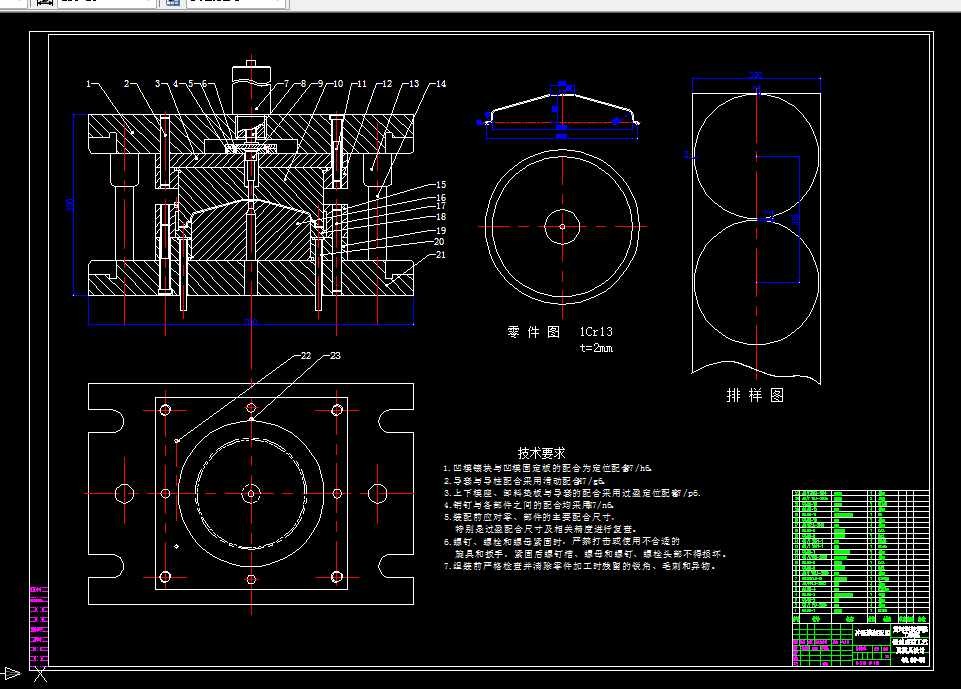Click the table style icon in top toolbar
This screenshot has width=961, height=689.
coord(173,2)
